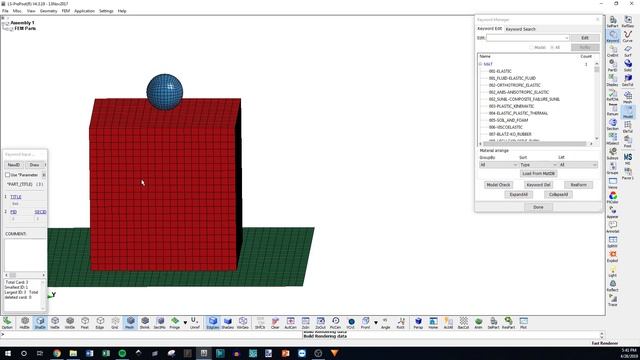This screenshot has height=360, width=640.
Task: Click the Fringe plot icon
Action: coord(175,322)
